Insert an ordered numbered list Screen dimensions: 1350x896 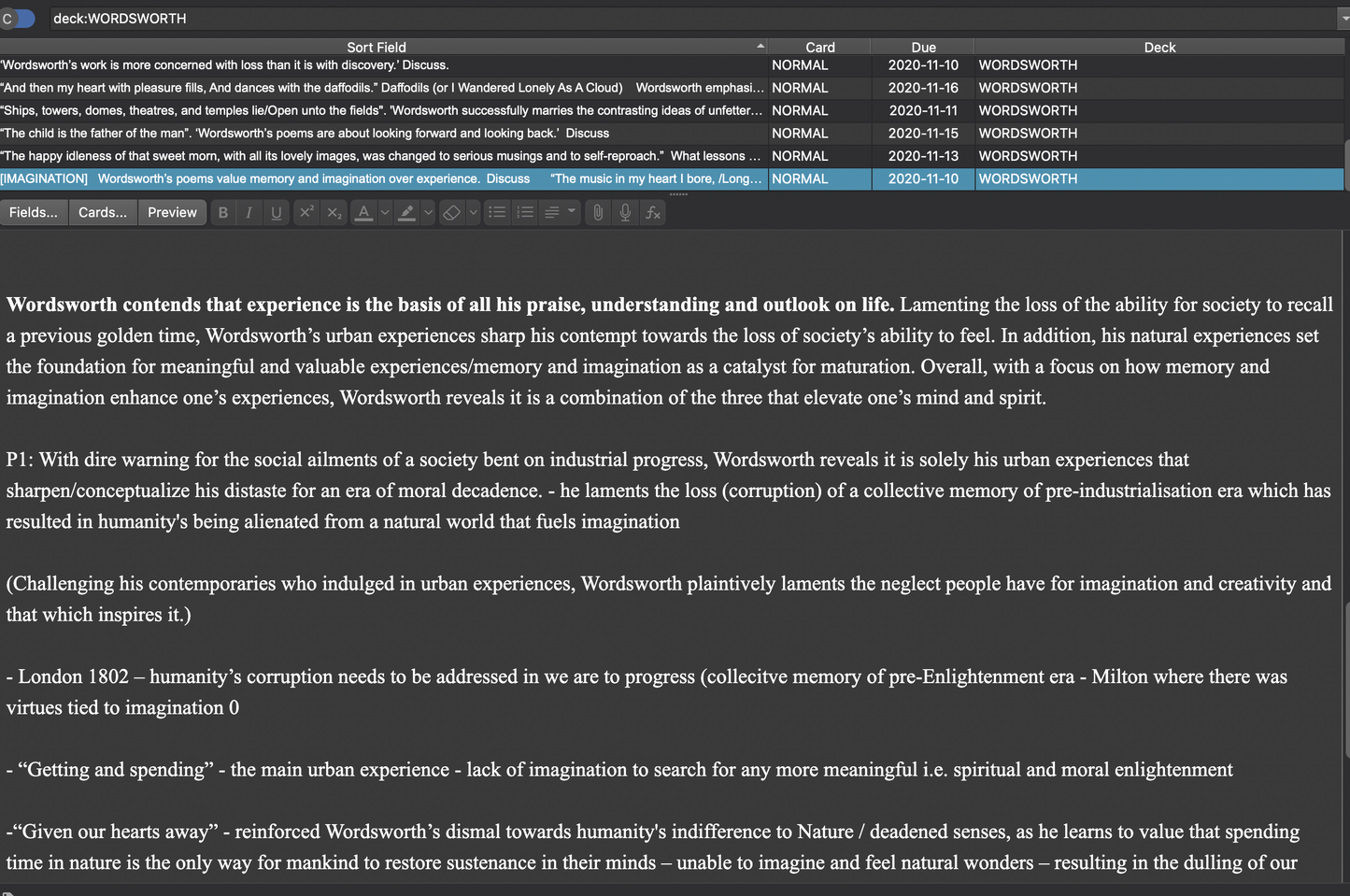[x=525, y=213]
